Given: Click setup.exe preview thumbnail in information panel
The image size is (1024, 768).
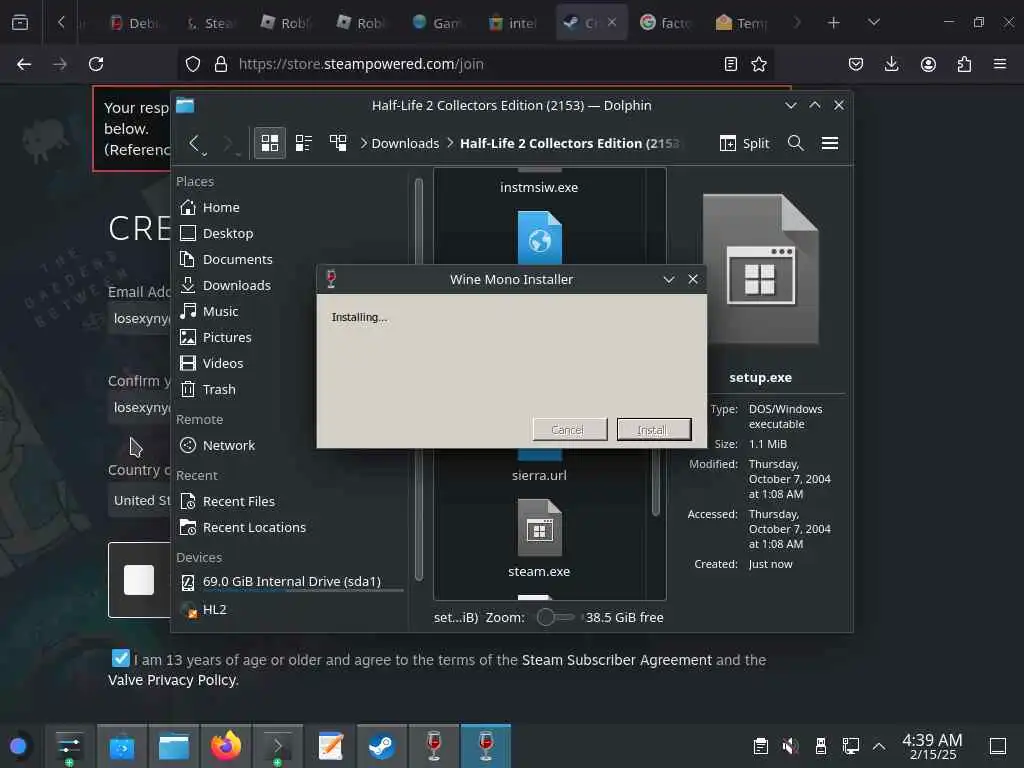Looking at the screenshot, I should coord(761,269).
